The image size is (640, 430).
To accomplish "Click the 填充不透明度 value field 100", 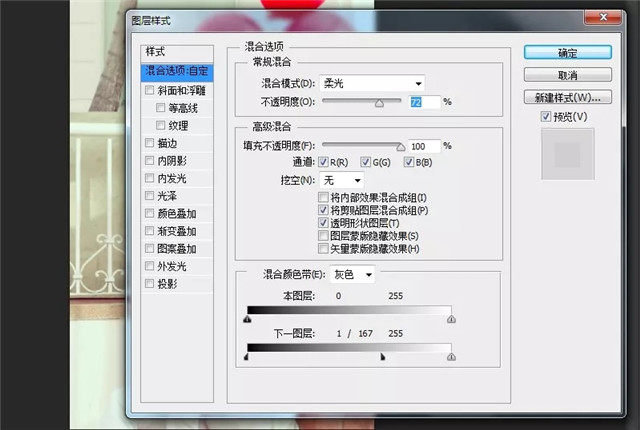I will pyautogui.click(x=424, y=146).
